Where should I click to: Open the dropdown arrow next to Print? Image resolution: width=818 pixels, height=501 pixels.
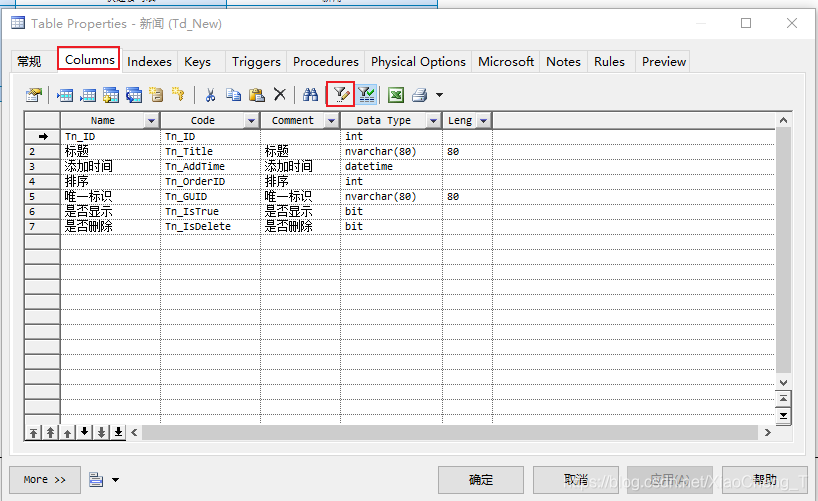pyautogui.click(x=439, y=95)
